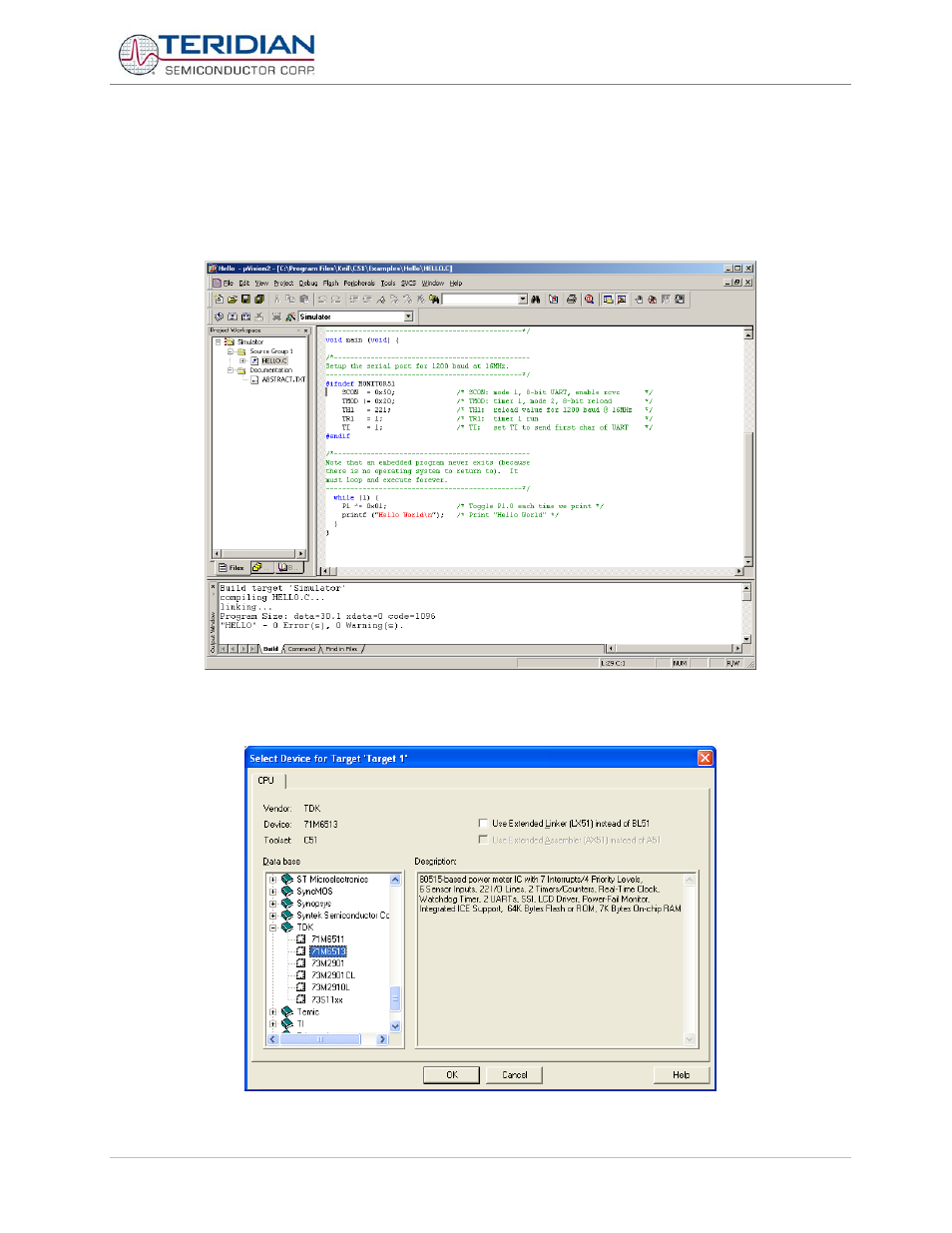This screenshot has height=1233, width=952.
Task: Click the Save All toolbar icon
Action: (259, 300)
